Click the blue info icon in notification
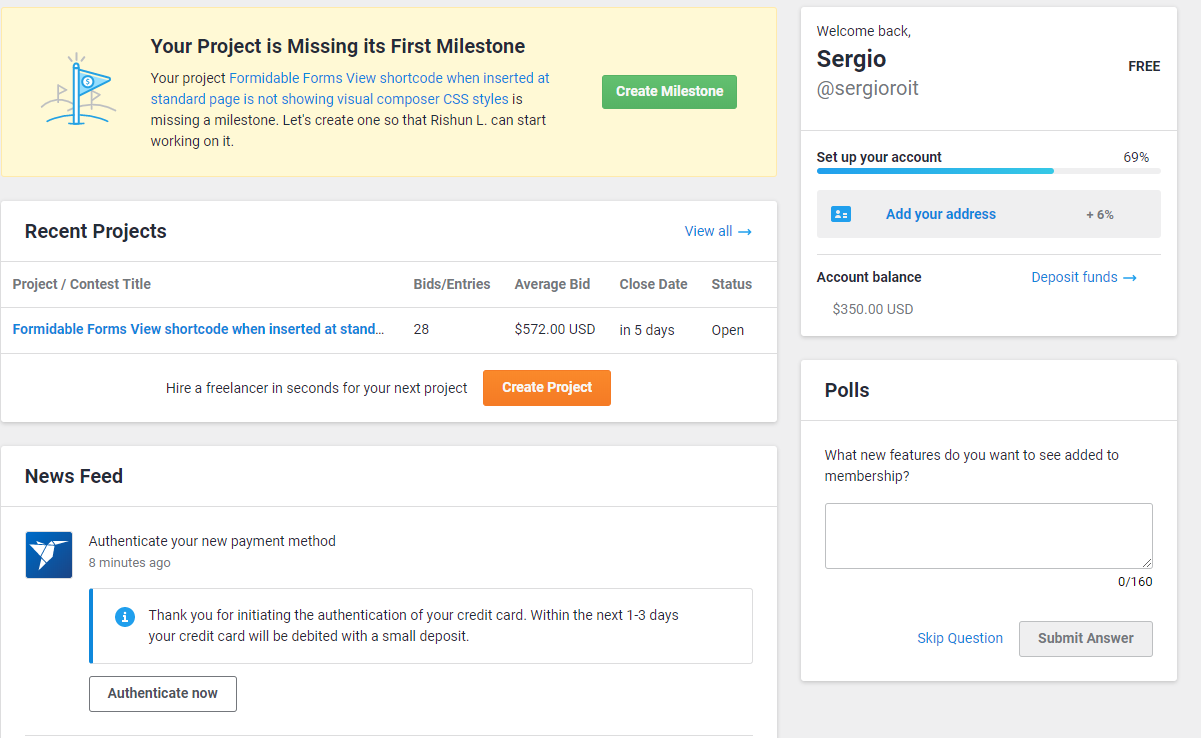Screen dimensions: 1201x738 tap(125, 616)
